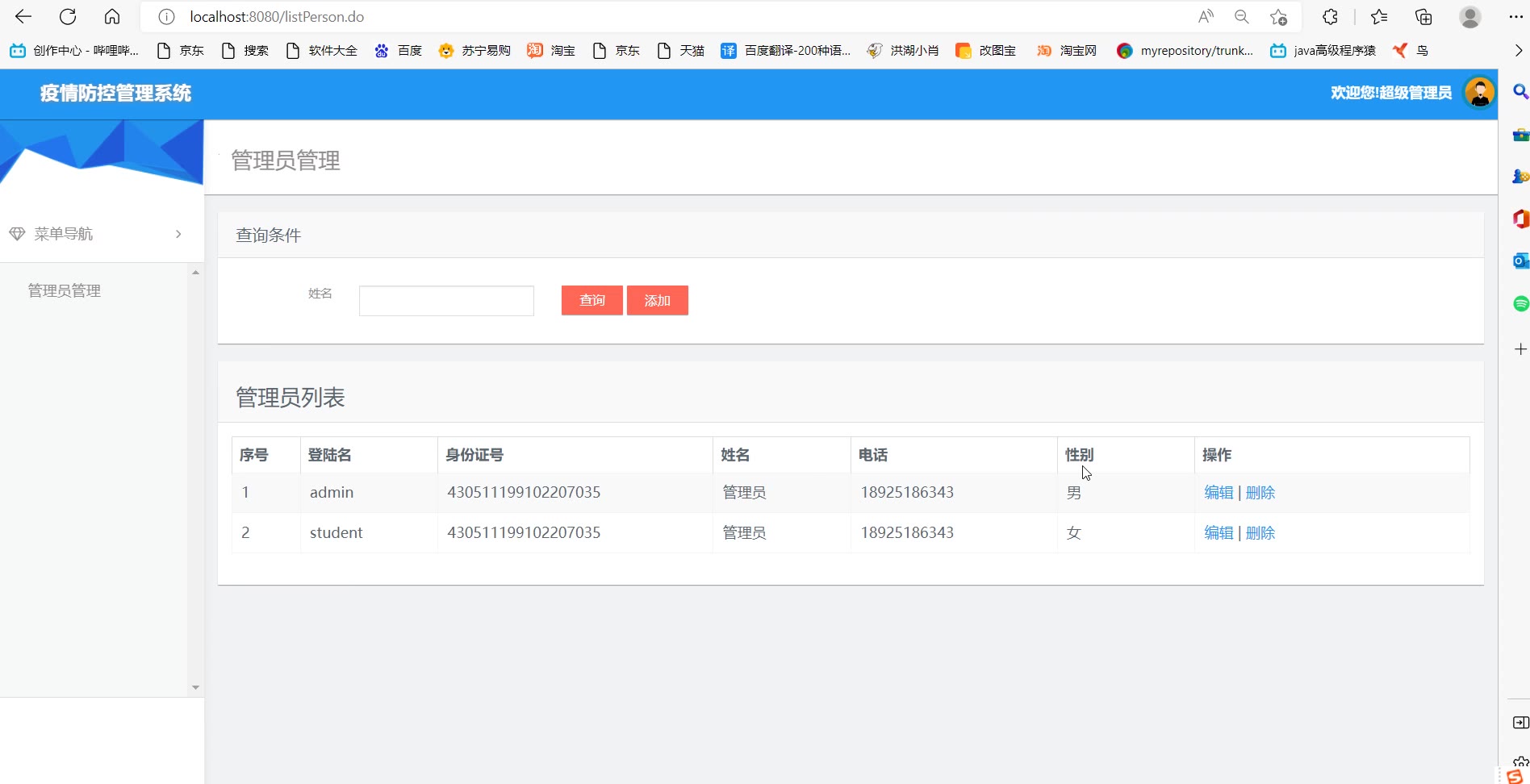Viewport: 1530px width, 784px height.
Task: Open the java高级程序猿 bookmark
Action: (x=1323, y=51)
